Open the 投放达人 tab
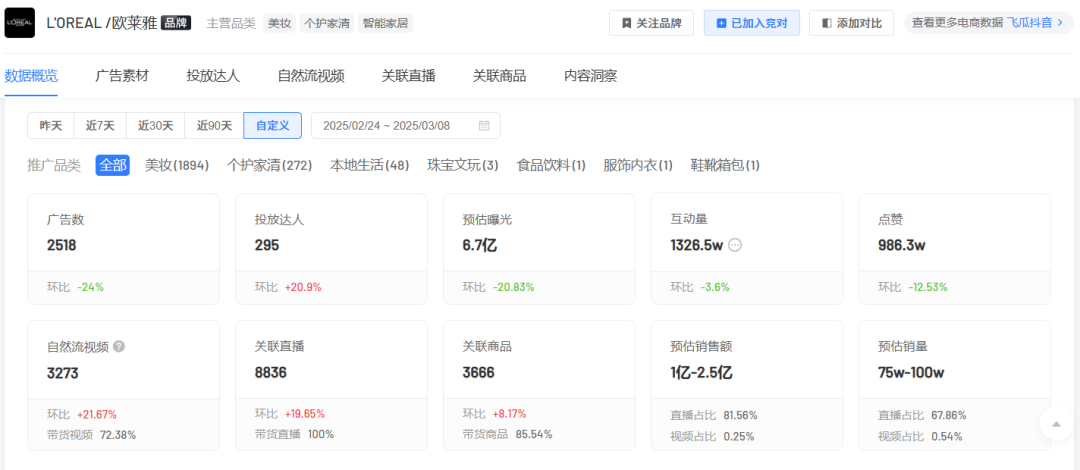Image resolution: width=1080 pixels, height=470 pixels. coord(213,76)
